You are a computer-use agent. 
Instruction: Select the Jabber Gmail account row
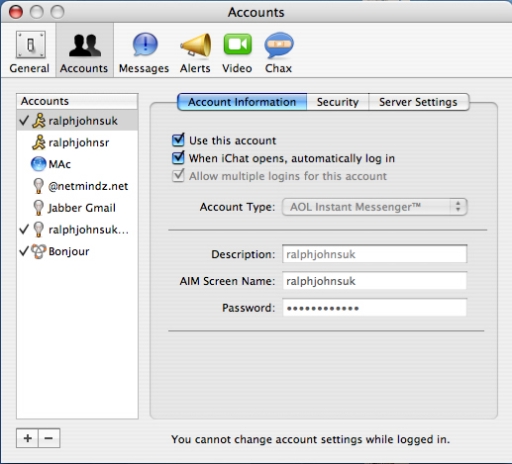point(77,208)
